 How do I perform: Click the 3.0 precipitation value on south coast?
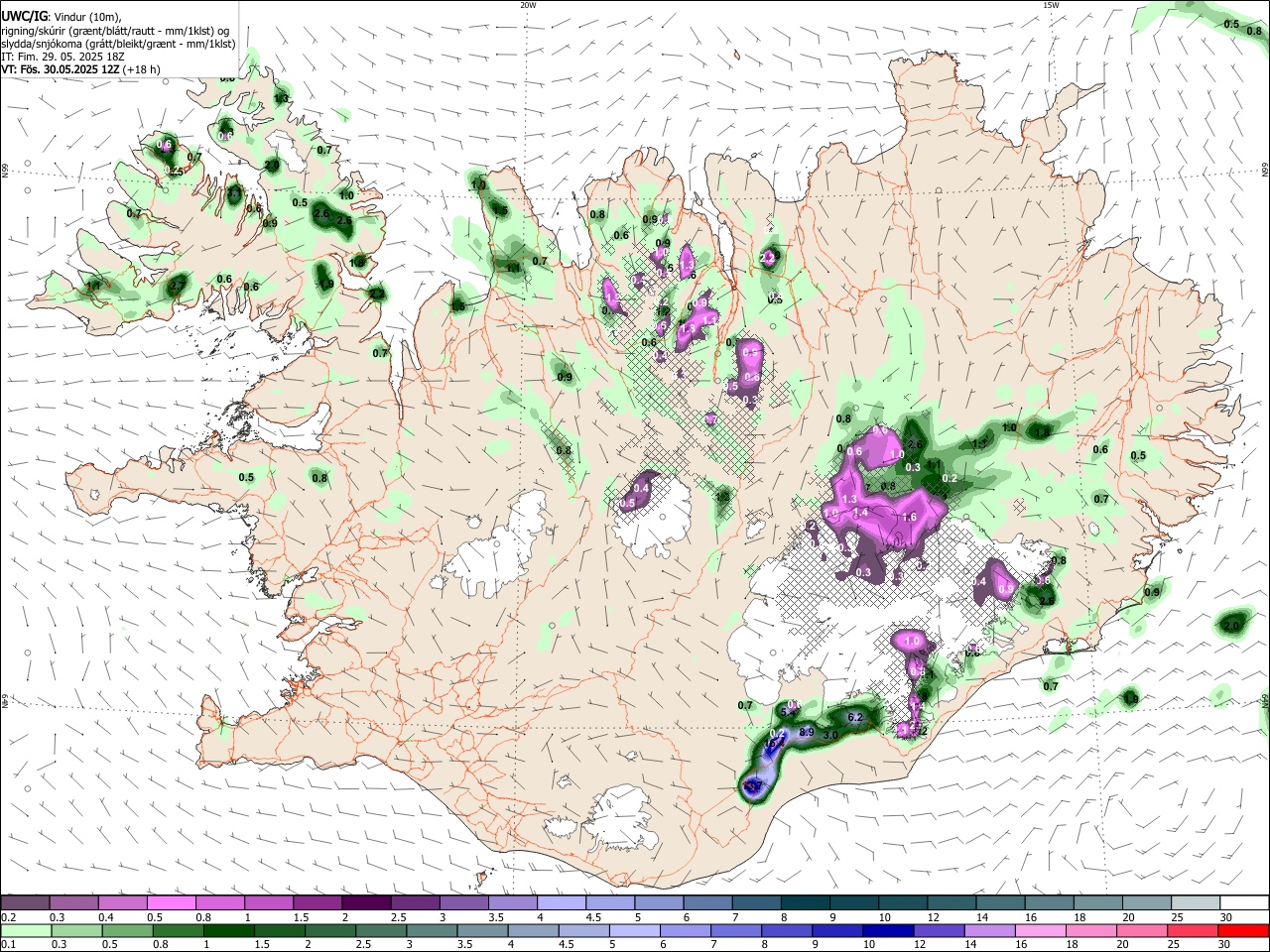tap(830, 735)
